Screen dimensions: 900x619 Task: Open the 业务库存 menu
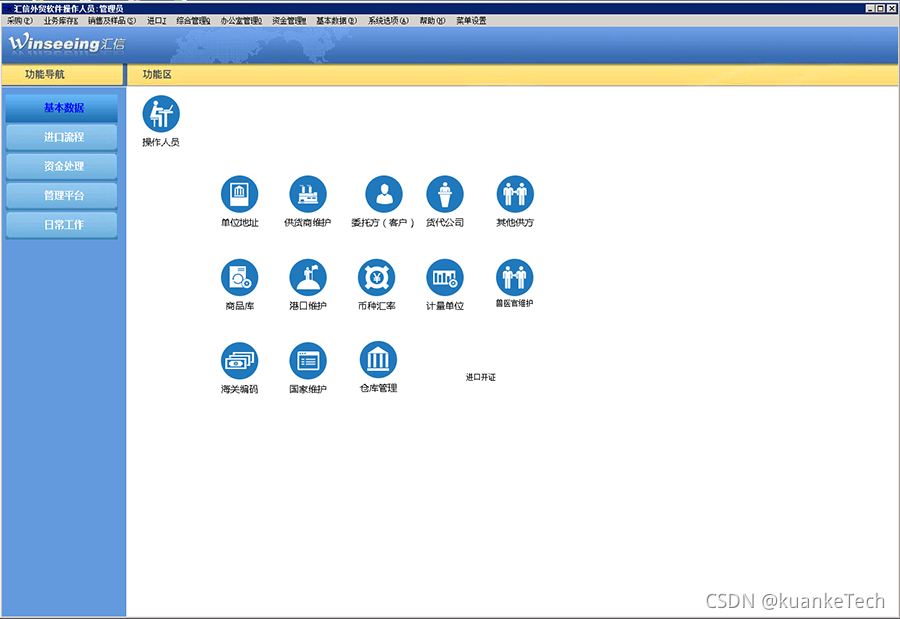[61, 21]
